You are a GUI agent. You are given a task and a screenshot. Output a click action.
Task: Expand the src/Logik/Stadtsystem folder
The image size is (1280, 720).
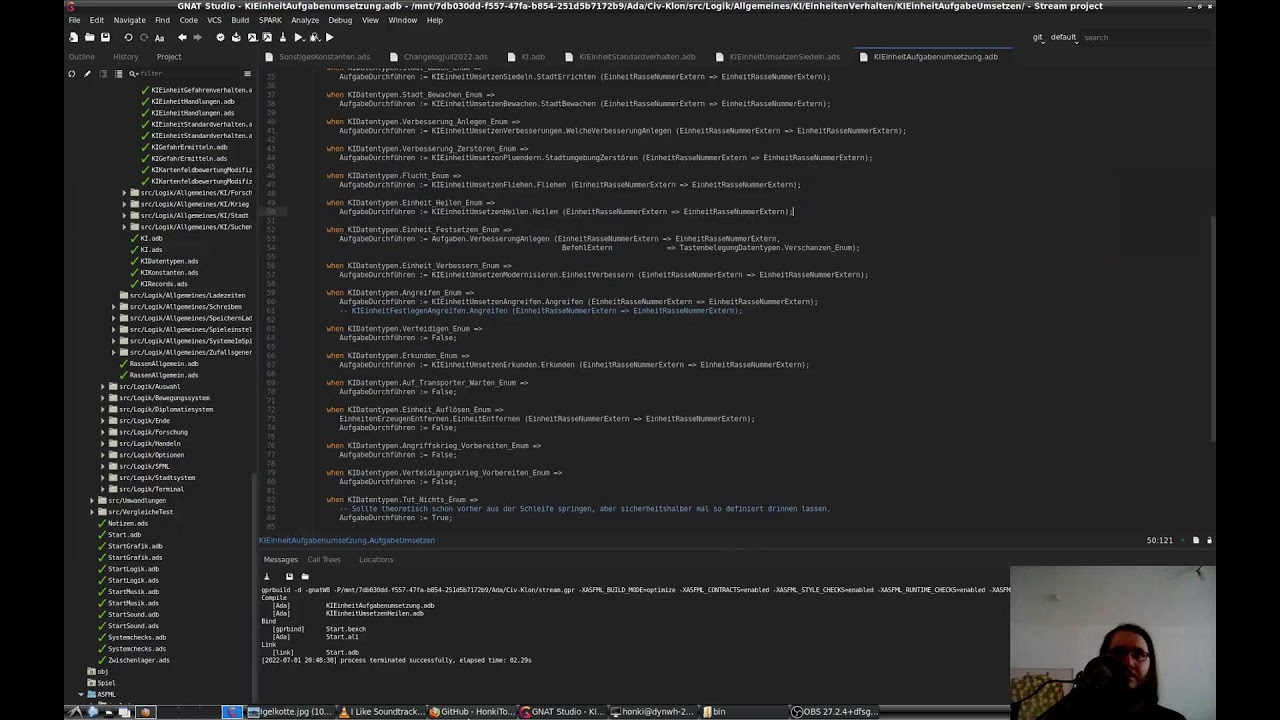(102, 477)
